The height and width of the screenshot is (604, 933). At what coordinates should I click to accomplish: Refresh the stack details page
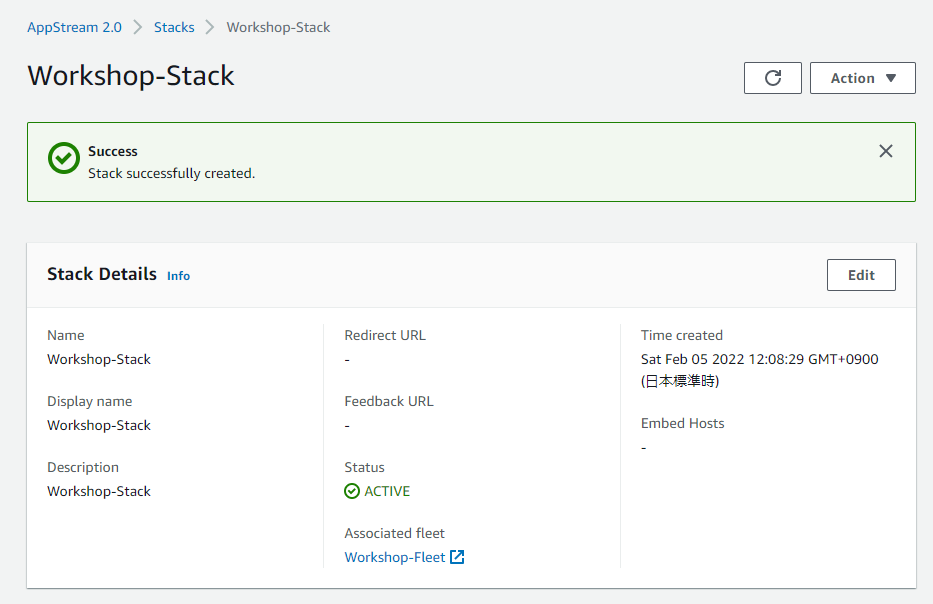[772, 78]
